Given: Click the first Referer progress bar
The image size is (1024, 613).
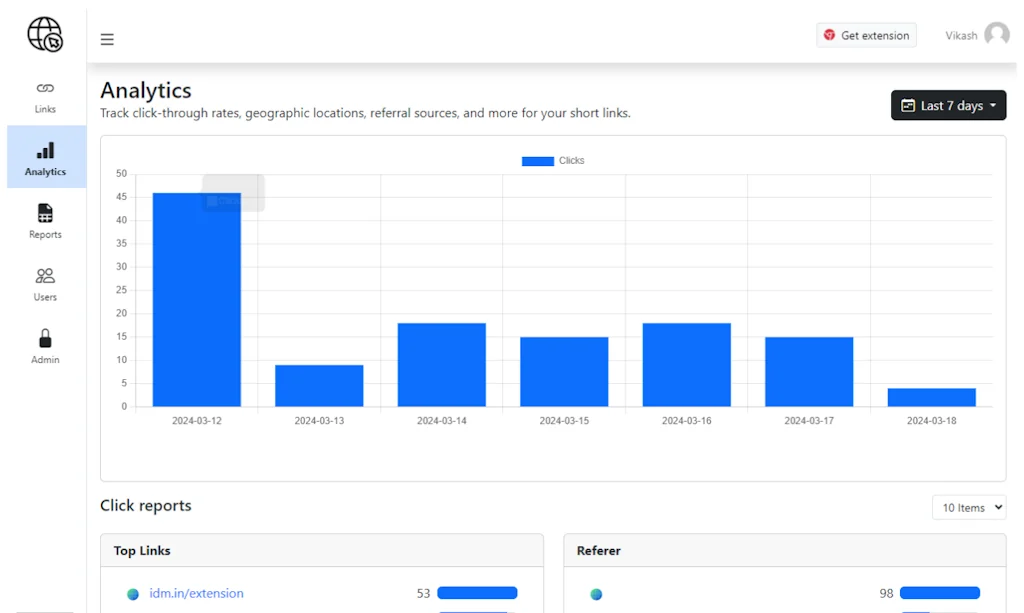Looking at the screenshot, I should 939,593.
